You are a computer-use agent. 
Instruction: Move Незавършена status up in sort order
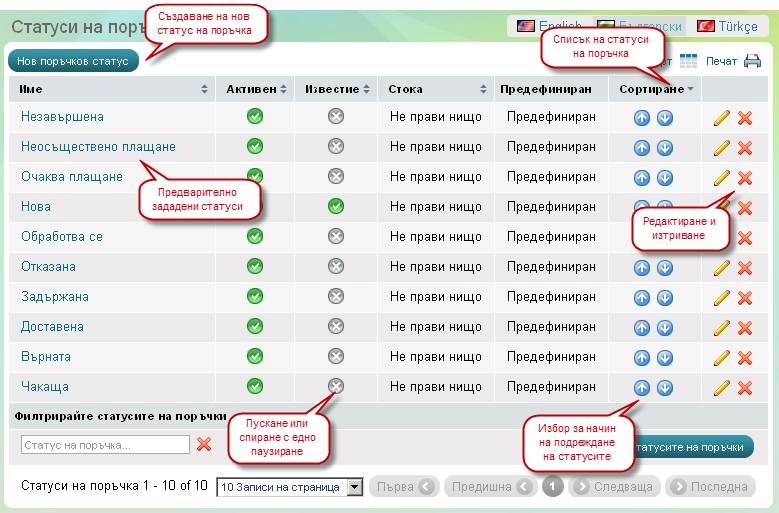tap(642, 118)
